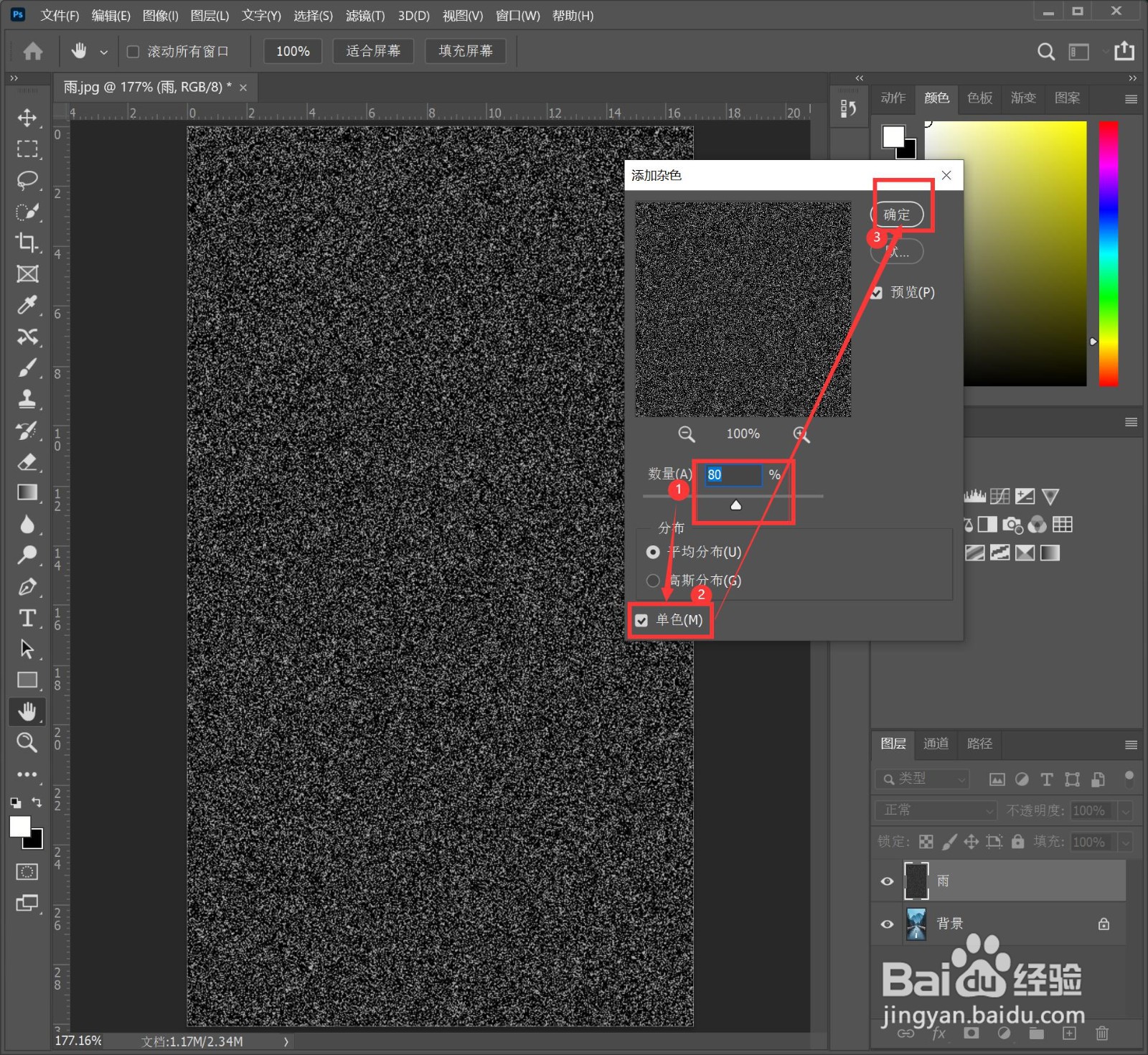Click the rainbow hue slider strip
Screen dimensions: 1148x1055
tap(1109, 253)
